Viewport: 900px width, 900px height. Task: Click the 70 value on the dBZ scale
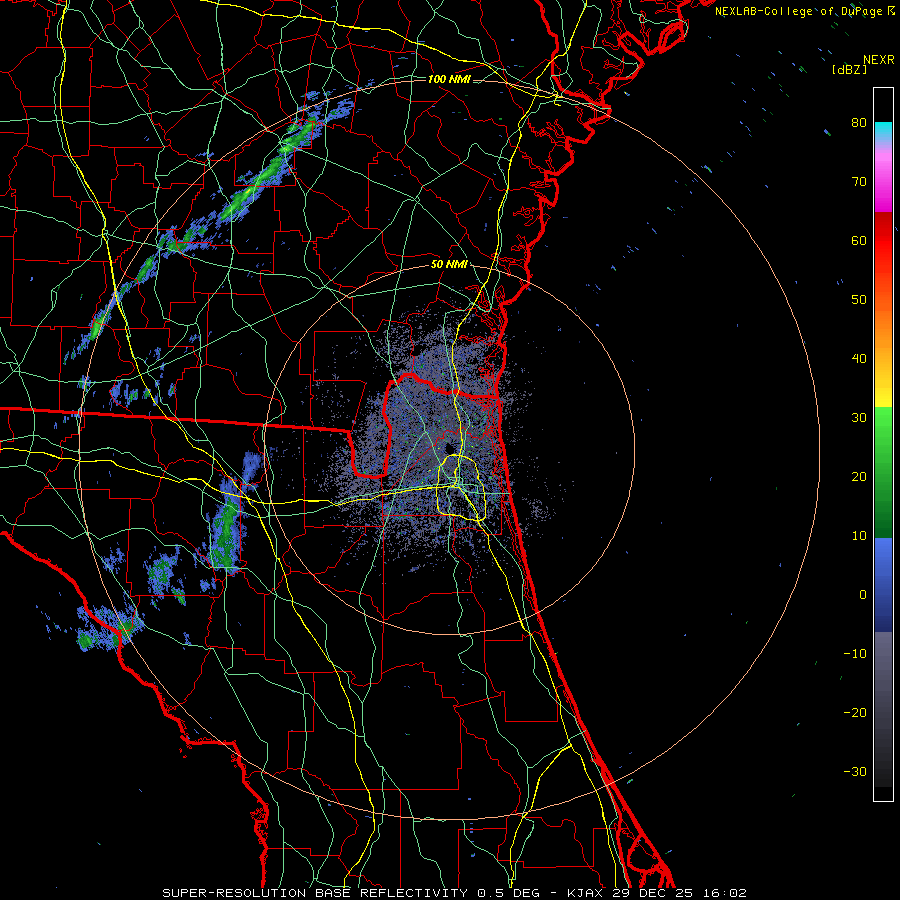click(x=859, y=181)
